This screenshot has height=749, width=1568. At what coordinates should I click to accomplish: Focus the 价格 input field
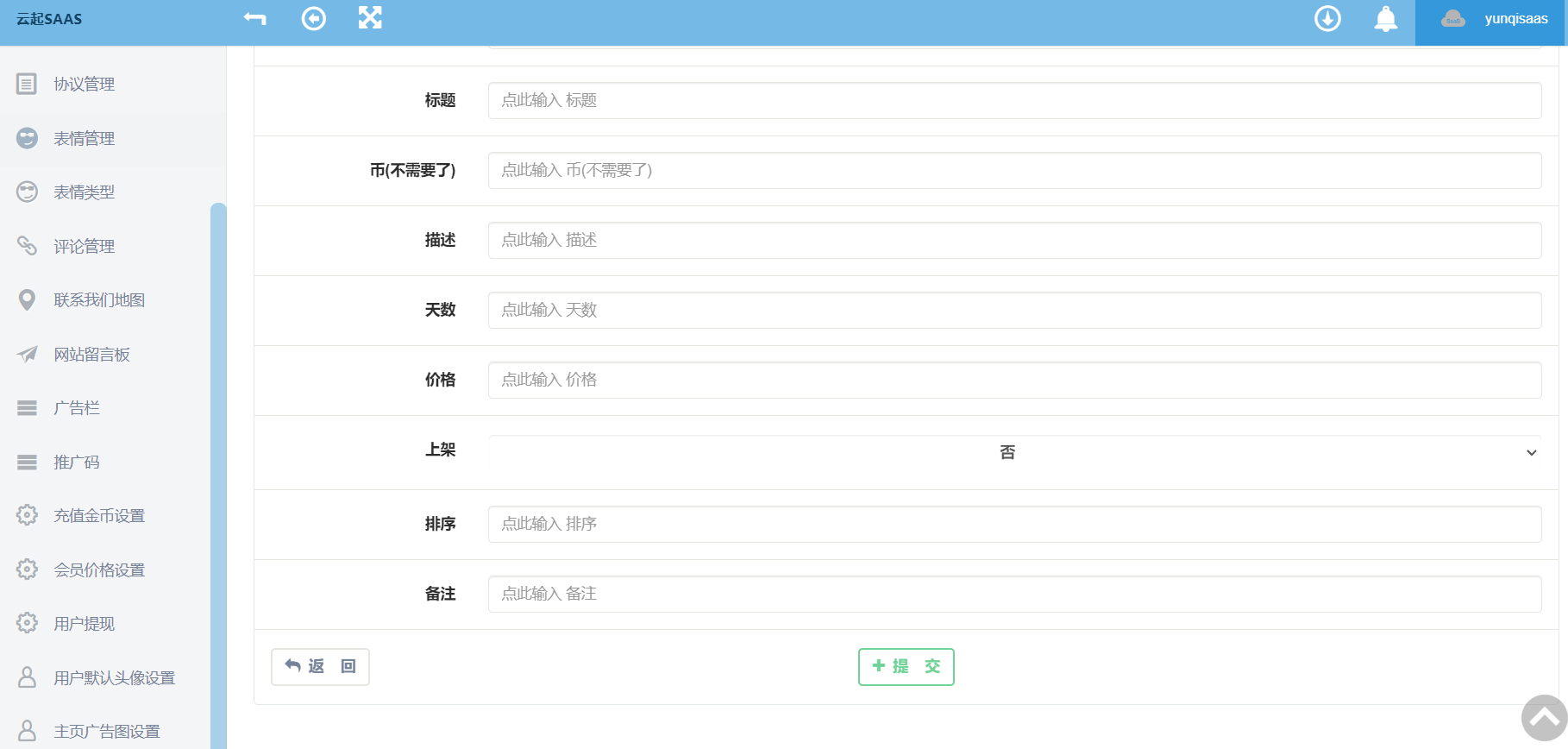[x=1014, y=380]
